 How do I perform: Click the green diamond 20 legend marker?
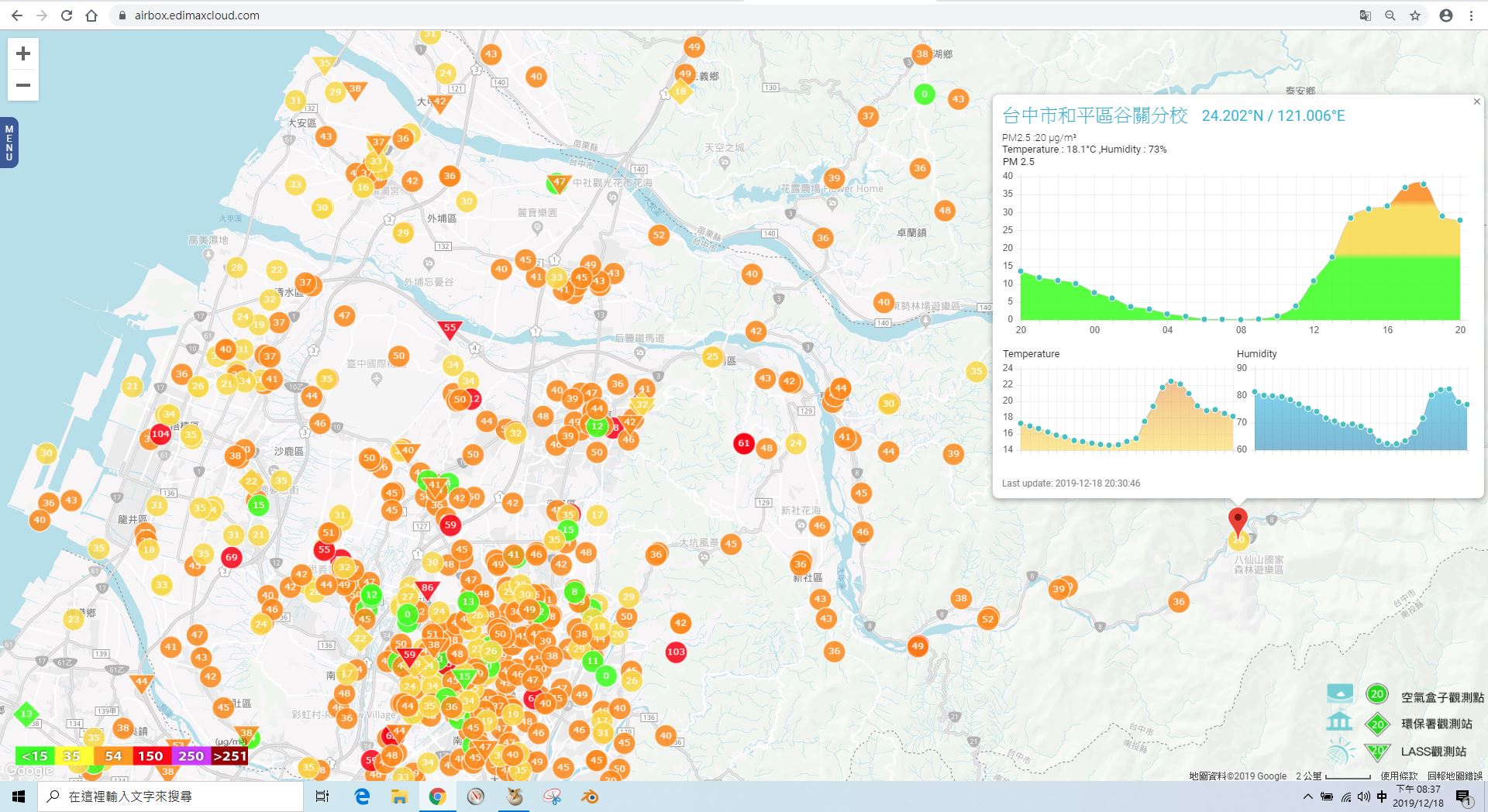[x=1377, y=725]
